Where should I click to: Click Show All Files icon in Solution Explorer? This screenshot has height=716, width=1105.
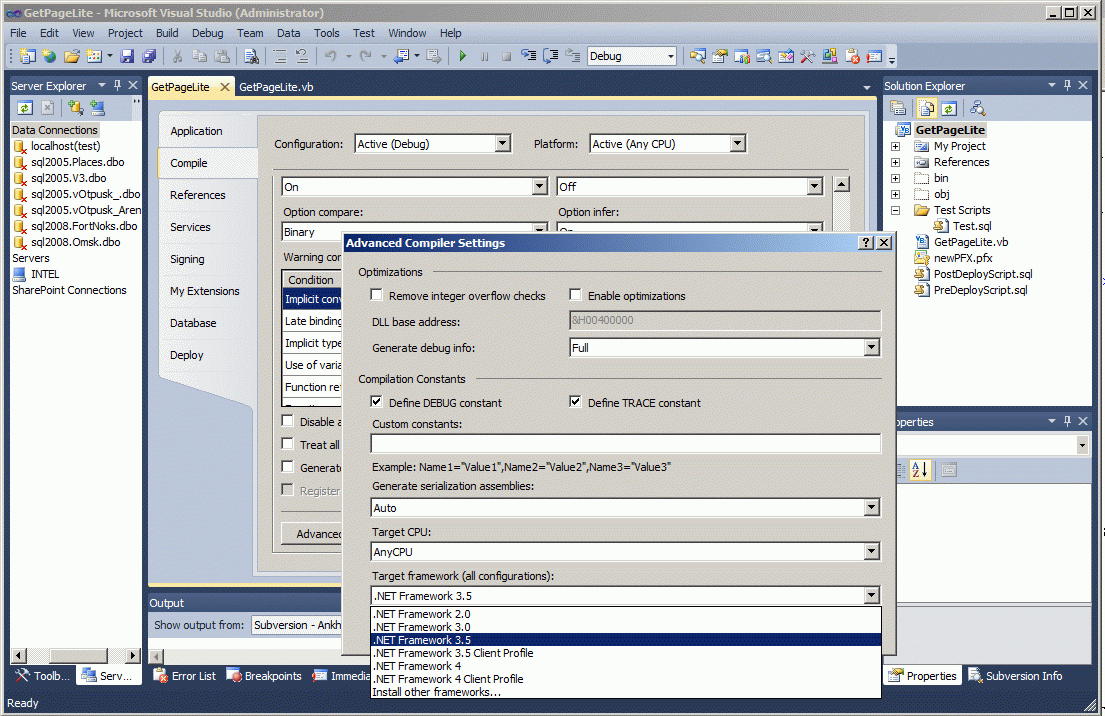pyautogui.click(x=927, y=108)
